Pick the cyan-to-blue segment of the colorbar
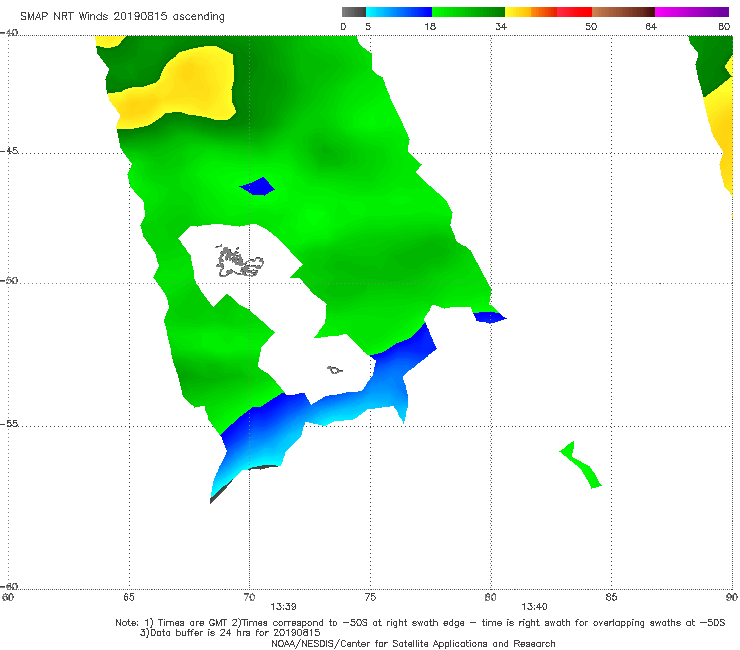Screen dimensions: 740x650 tap(399, 12)
